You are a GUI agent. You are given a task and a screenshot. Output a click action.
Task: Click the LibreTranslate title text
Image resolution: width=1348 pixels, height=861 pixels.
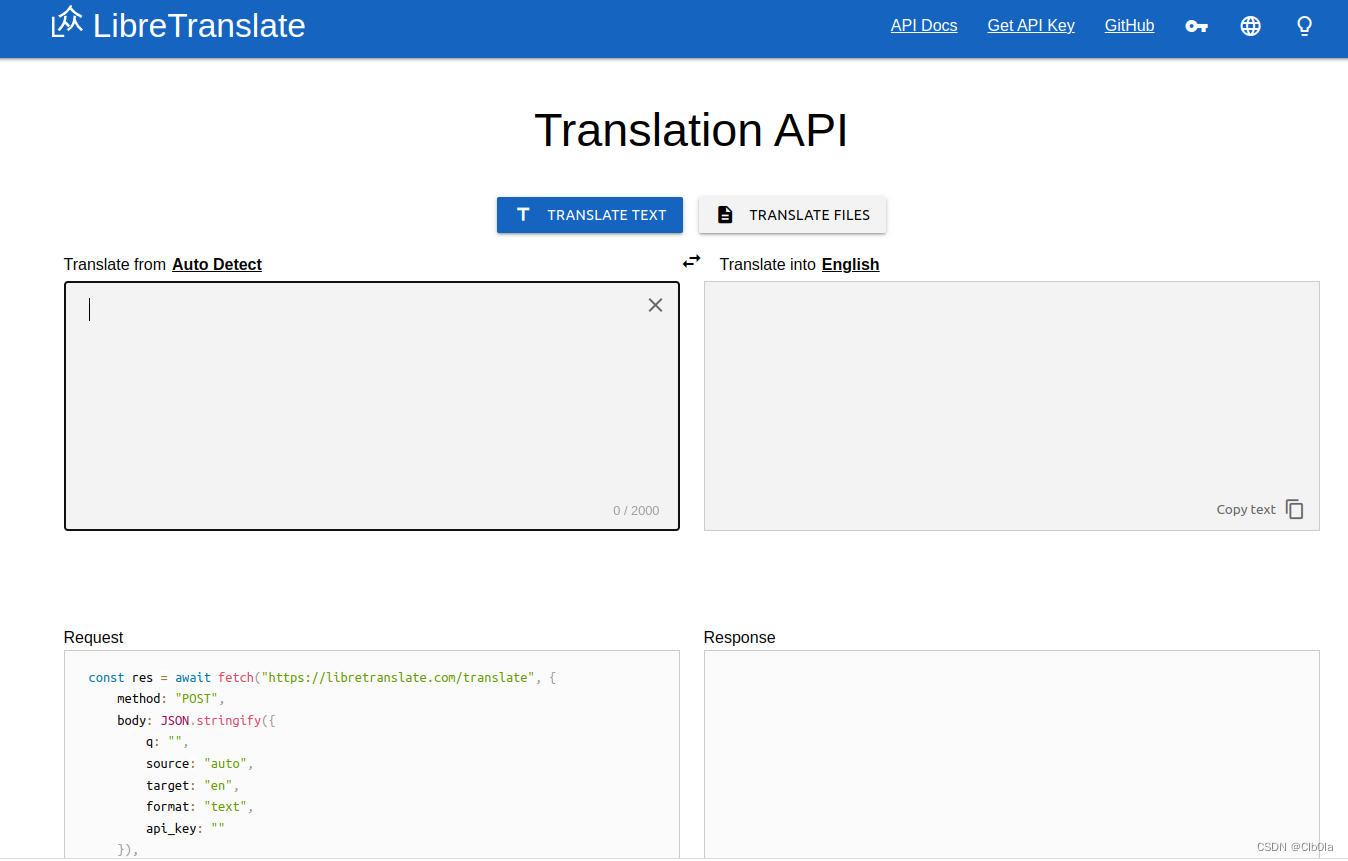(199, 25)
